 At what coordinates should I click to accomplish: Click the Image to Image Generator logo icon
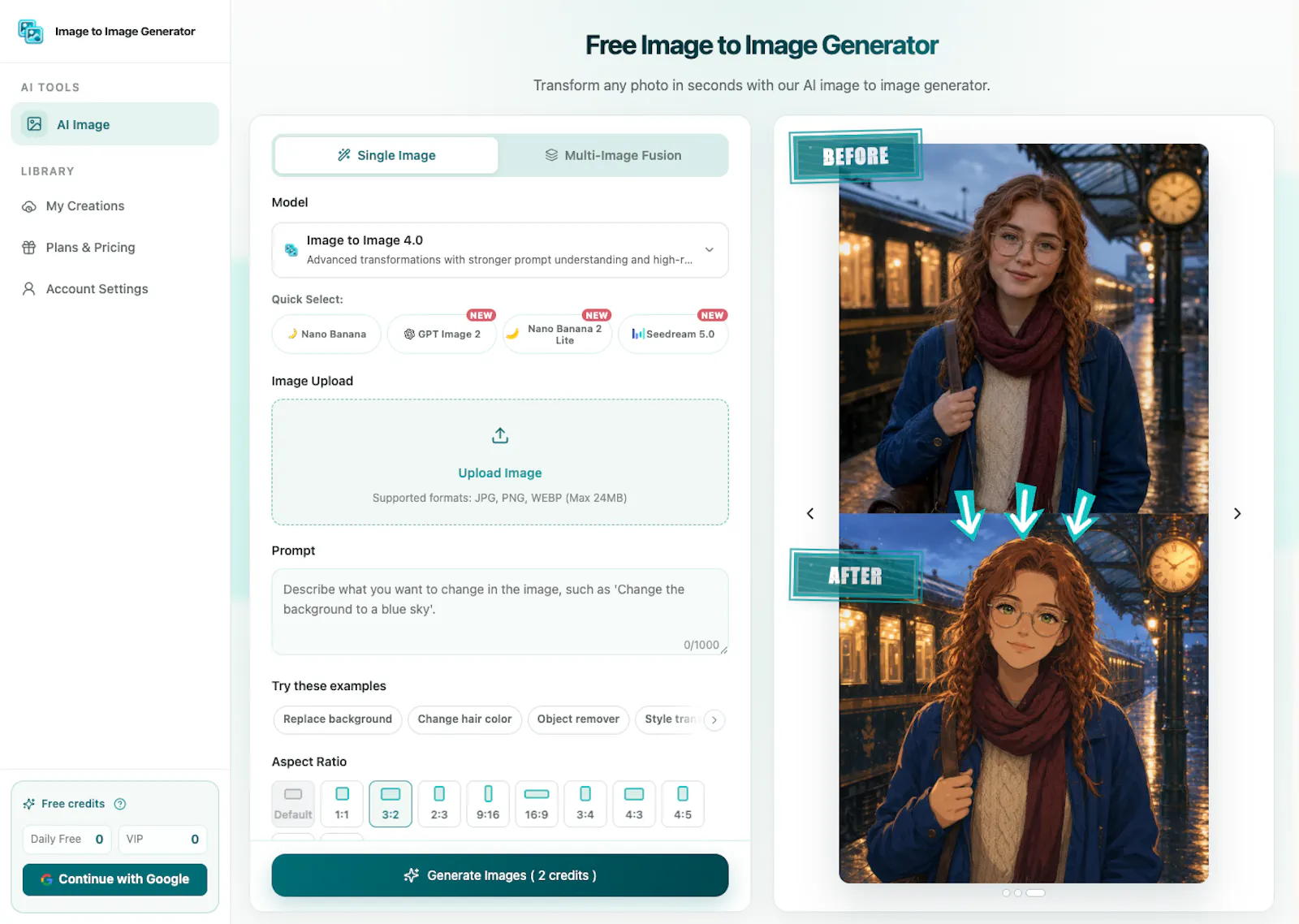point(31,32)
